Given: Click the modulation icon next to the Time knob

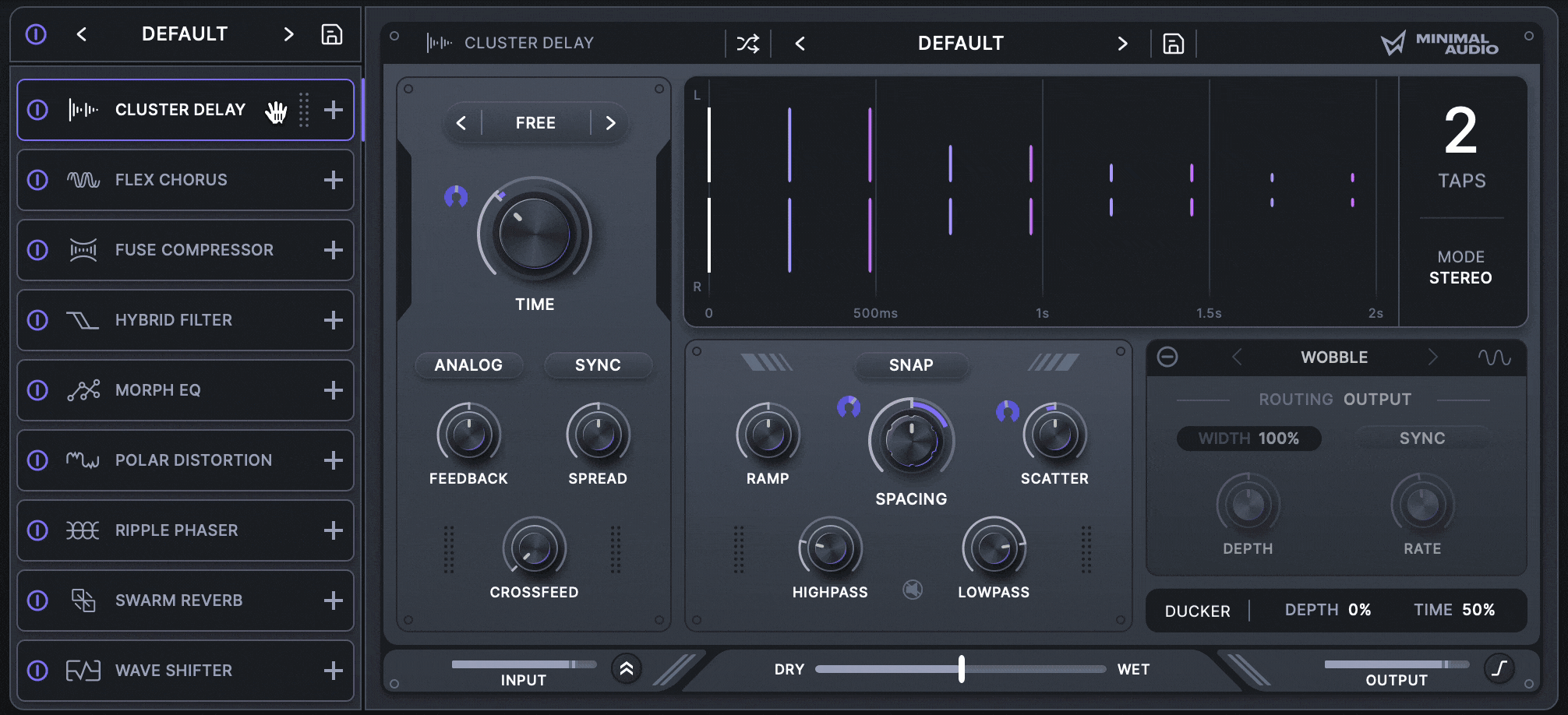Looking at the screenshot, I should [456, 196].
